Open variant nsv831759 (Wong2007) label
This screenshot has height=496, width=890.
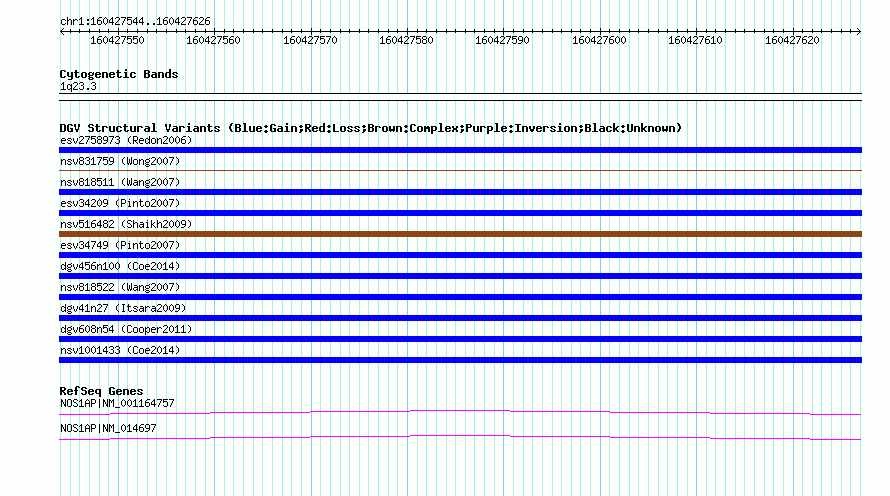tap(120, 161)
